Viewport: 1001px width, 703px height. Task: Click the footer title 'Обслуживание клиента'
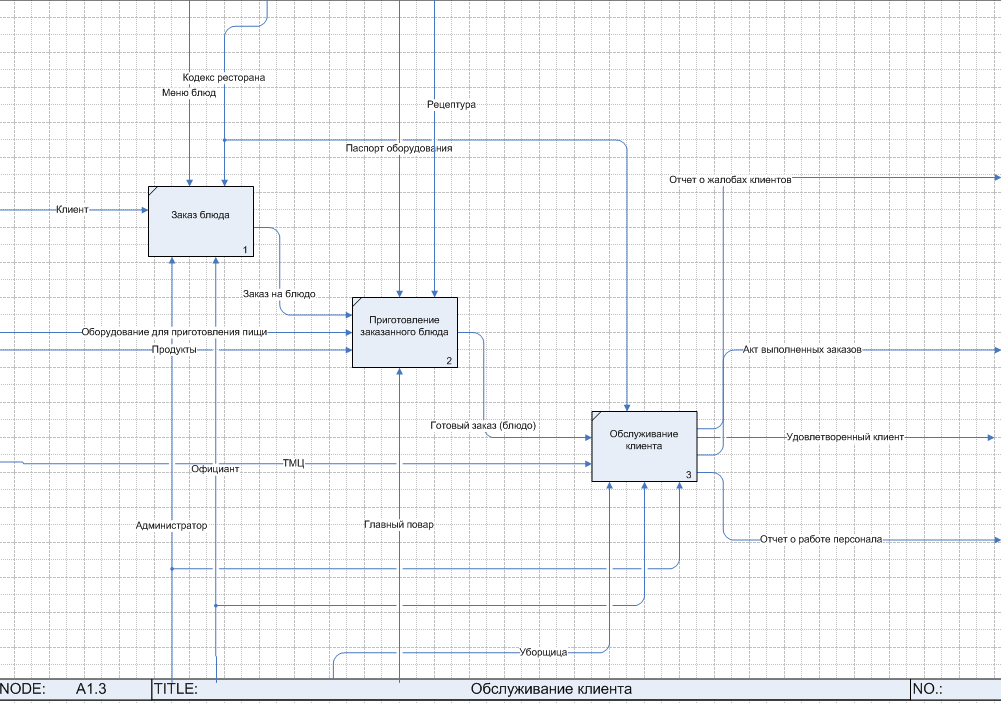tap(552, 690)
